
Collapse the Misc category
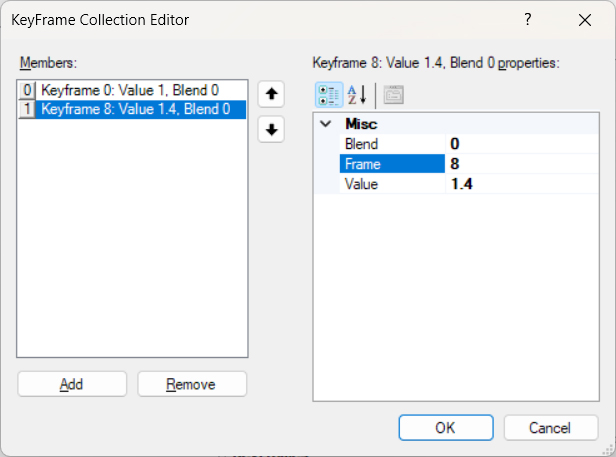tap(325, 124)
